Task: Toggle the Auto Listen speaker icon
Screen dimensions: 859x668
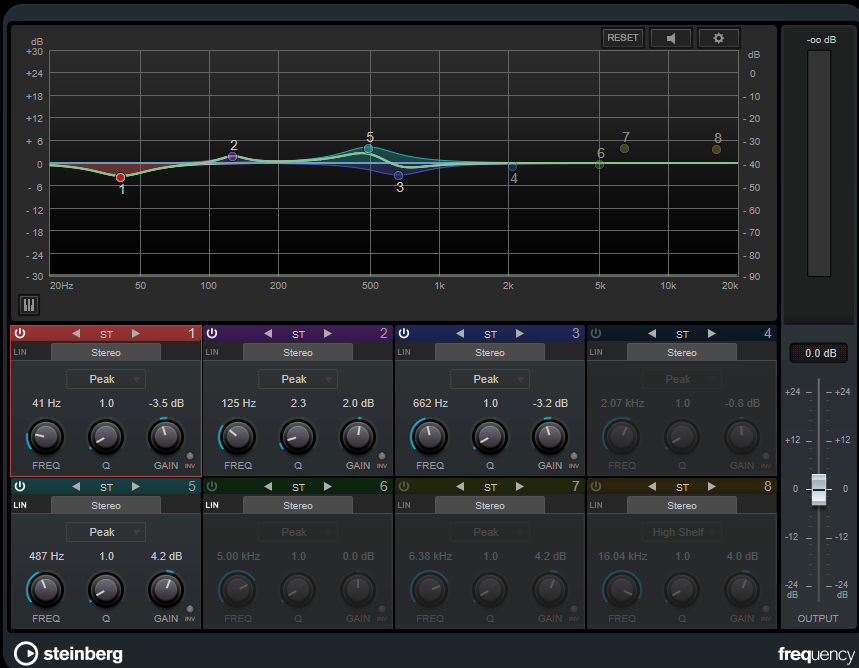Action: point(671,38)
